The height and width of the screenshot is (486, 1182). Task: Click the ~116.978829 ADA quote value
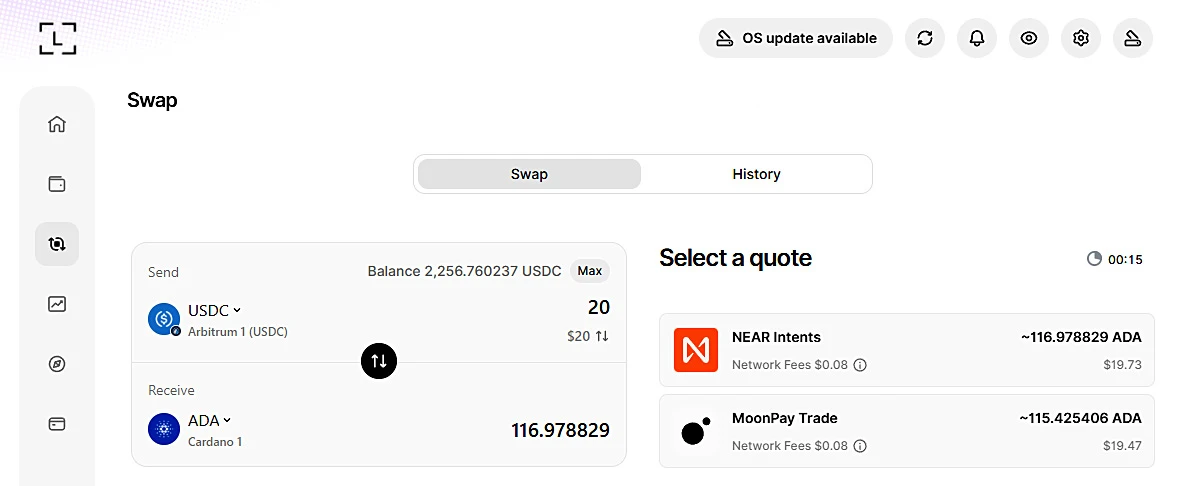[1081, 337]
